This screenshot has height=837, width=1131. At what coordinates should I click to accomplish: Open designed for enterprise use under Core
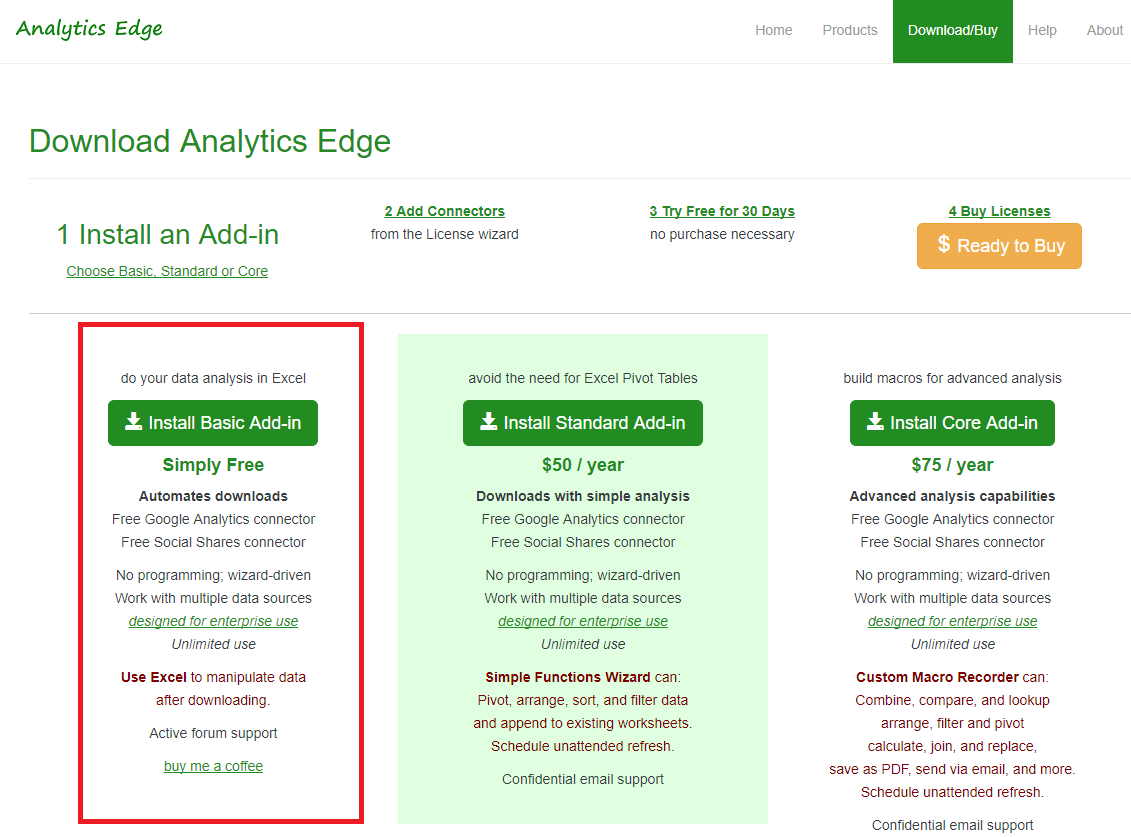[952, 621]
